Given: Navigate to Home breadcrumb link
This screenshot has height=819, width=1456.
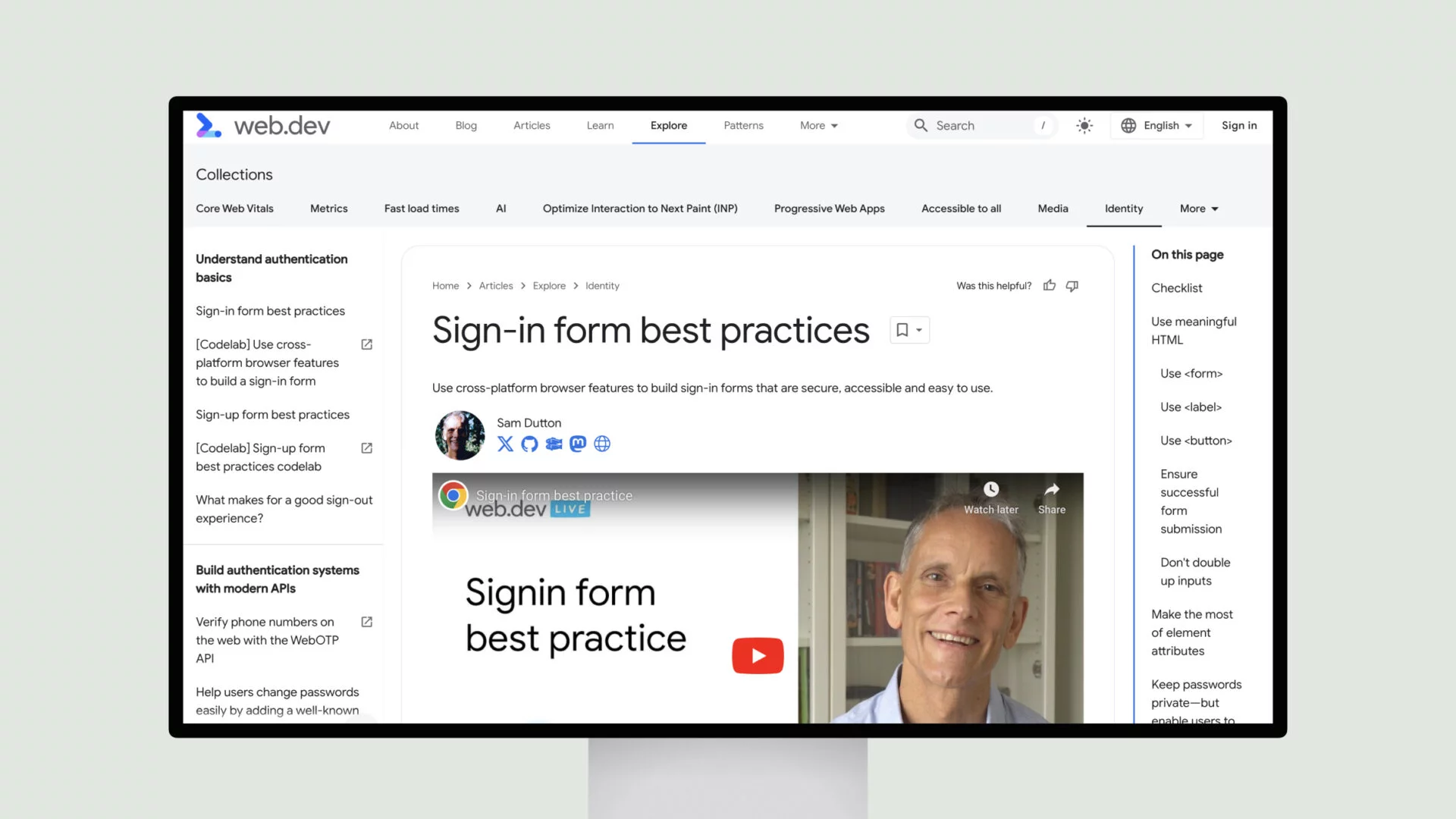Looking at the screenshot, I should tap(445, 285).
